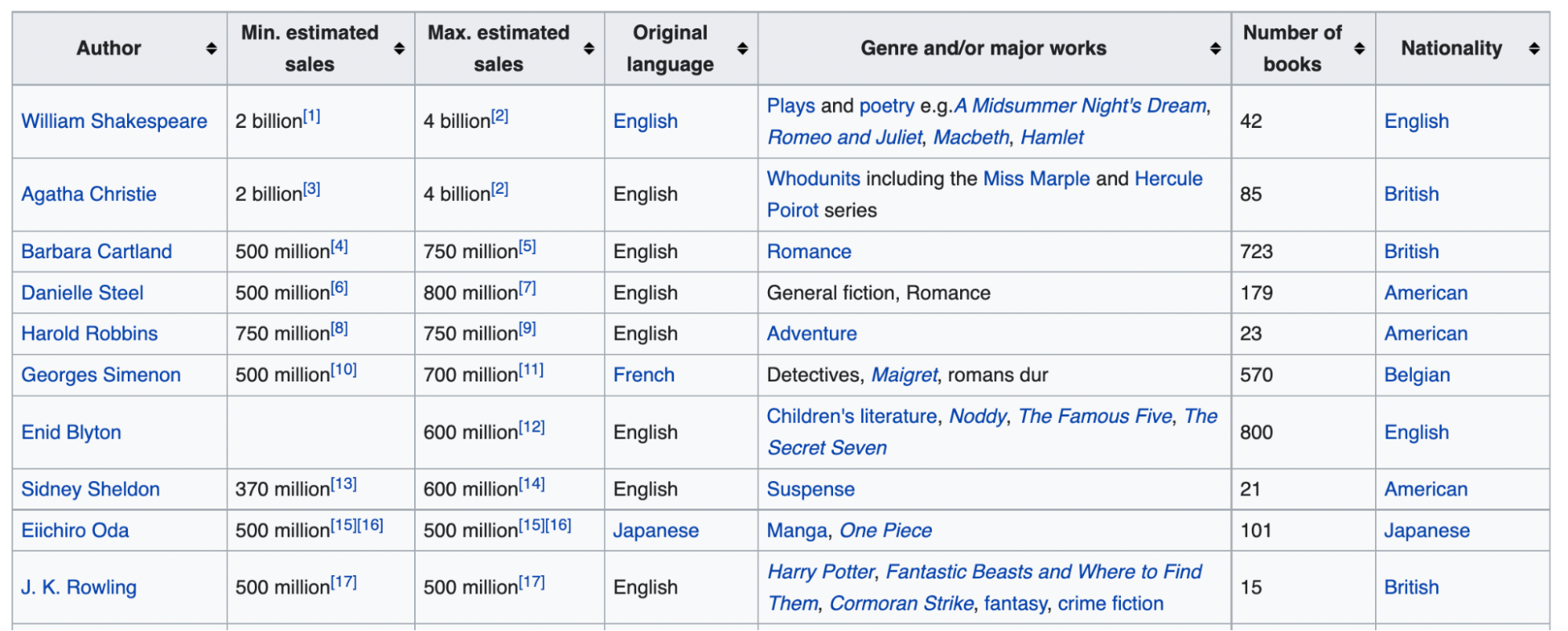
Task: Open citation [3] in Agatha Christie row
Action: point(312,189)
